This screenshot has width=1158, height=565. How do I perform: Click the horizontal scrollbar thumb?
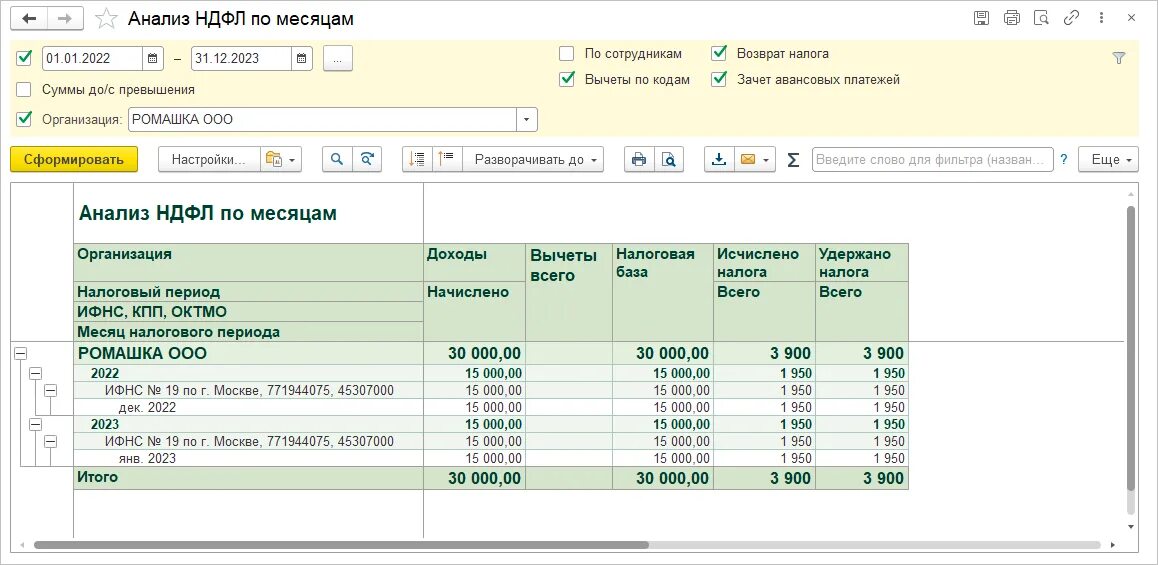tap(341, 545)
